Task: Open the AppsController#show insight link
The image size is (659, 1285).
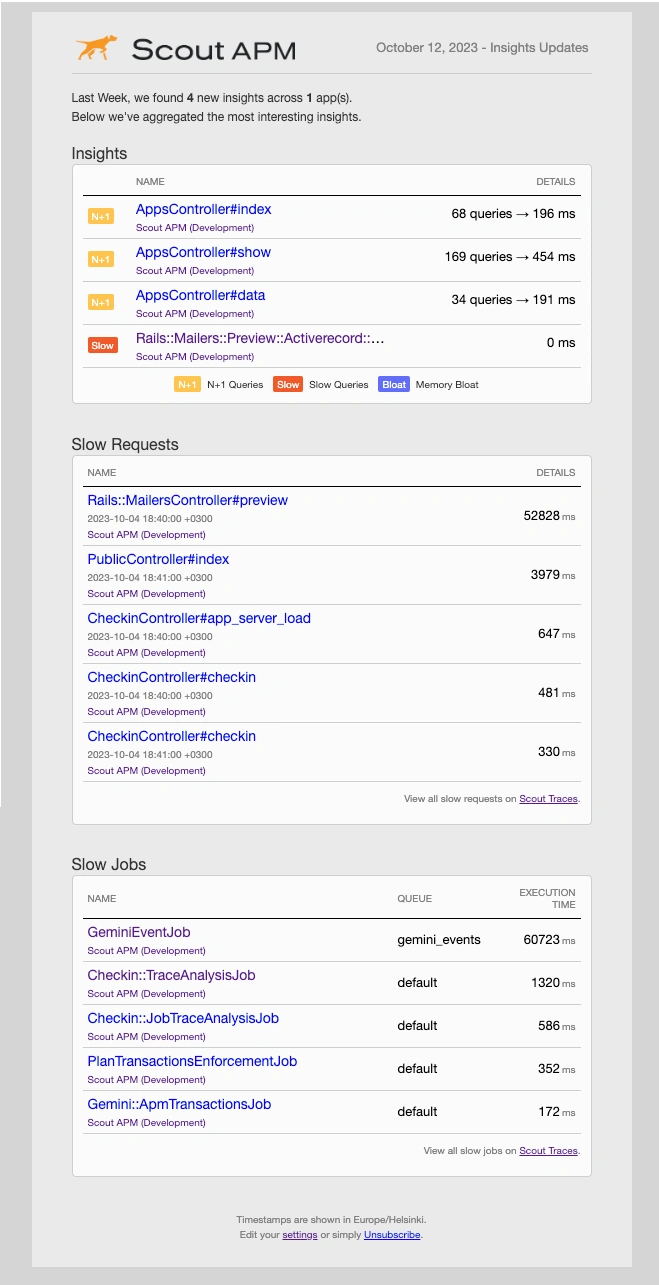Action: (203, 253)
